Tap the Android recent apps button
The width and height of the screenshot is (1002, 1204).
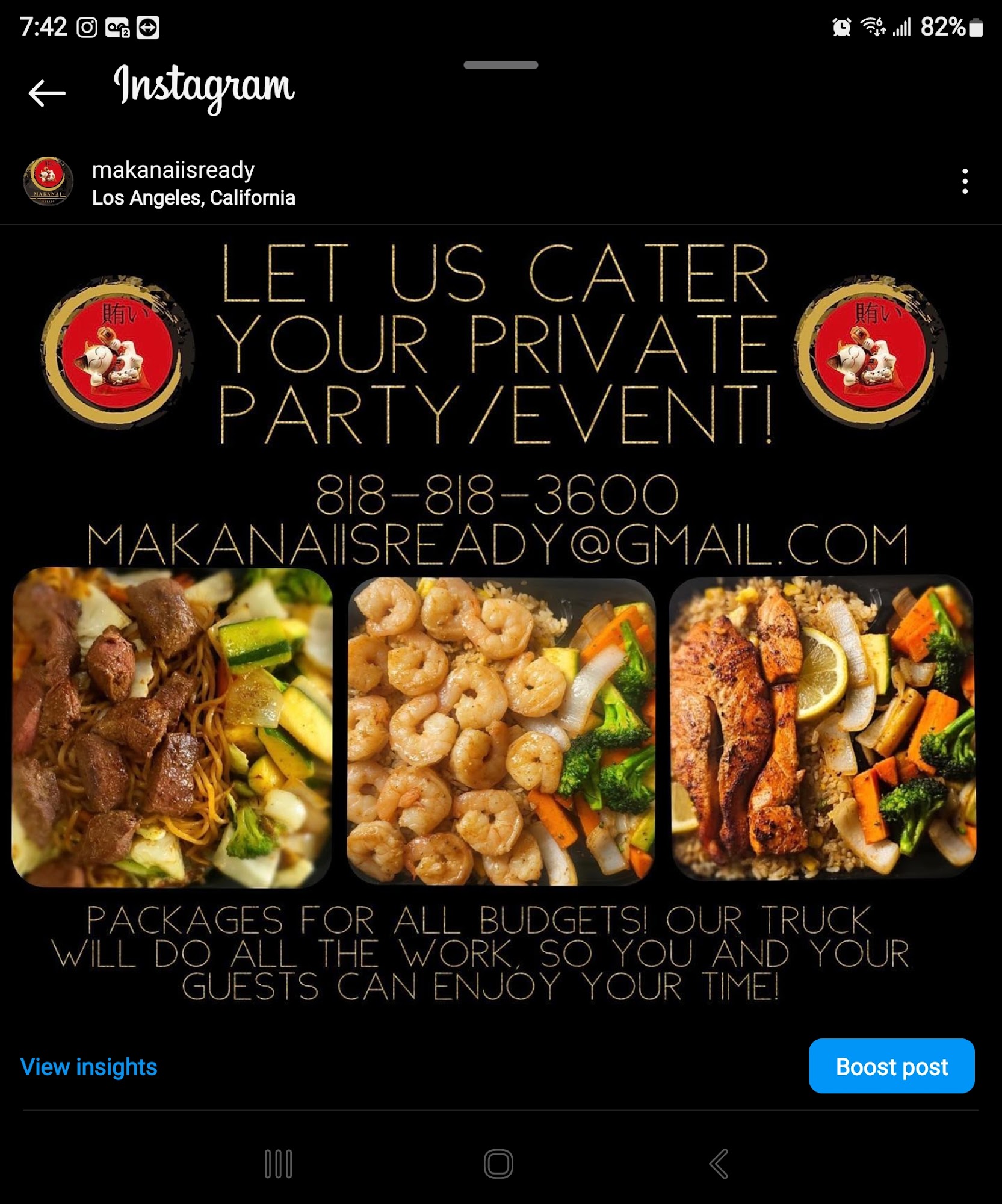point(279,1164)
